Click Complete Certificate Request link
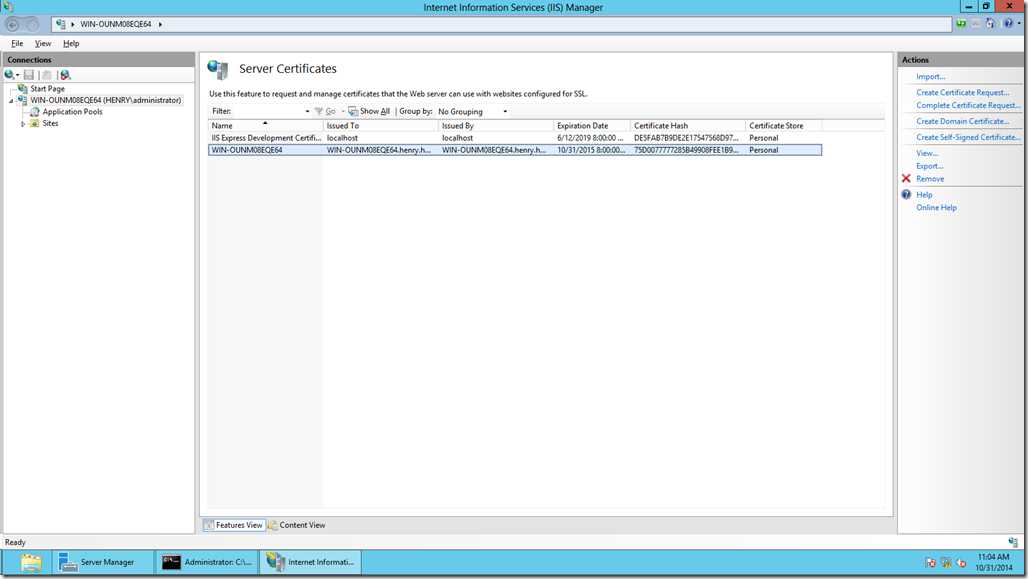 pyautogui.click(x=968, y=105)
